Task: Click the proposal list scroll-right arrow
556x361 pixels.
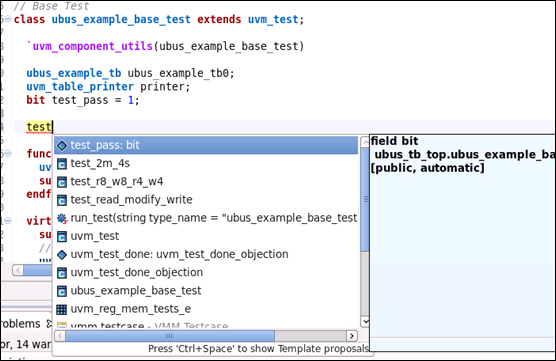Action: pyautogui.click(x=351, y=335)
